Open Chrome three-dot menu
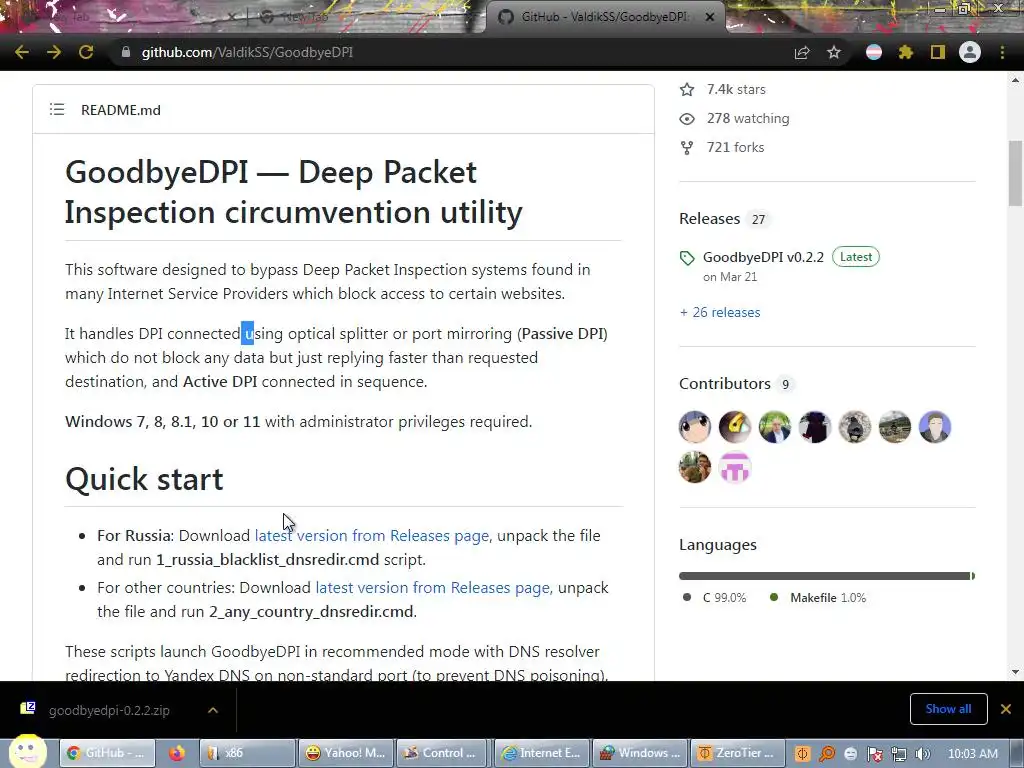This screenshot has height=768, width=1024. tap(1002, 52)
